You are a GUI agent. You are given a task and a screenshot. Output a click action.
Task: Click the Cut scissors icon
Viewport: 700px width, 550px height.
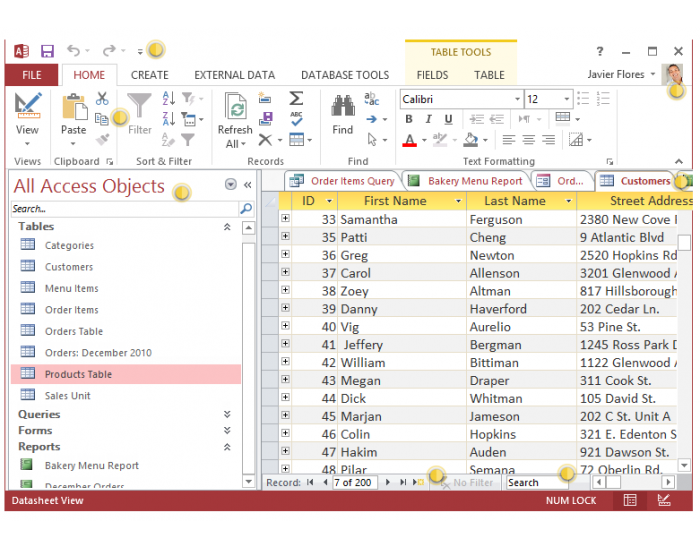102,99
